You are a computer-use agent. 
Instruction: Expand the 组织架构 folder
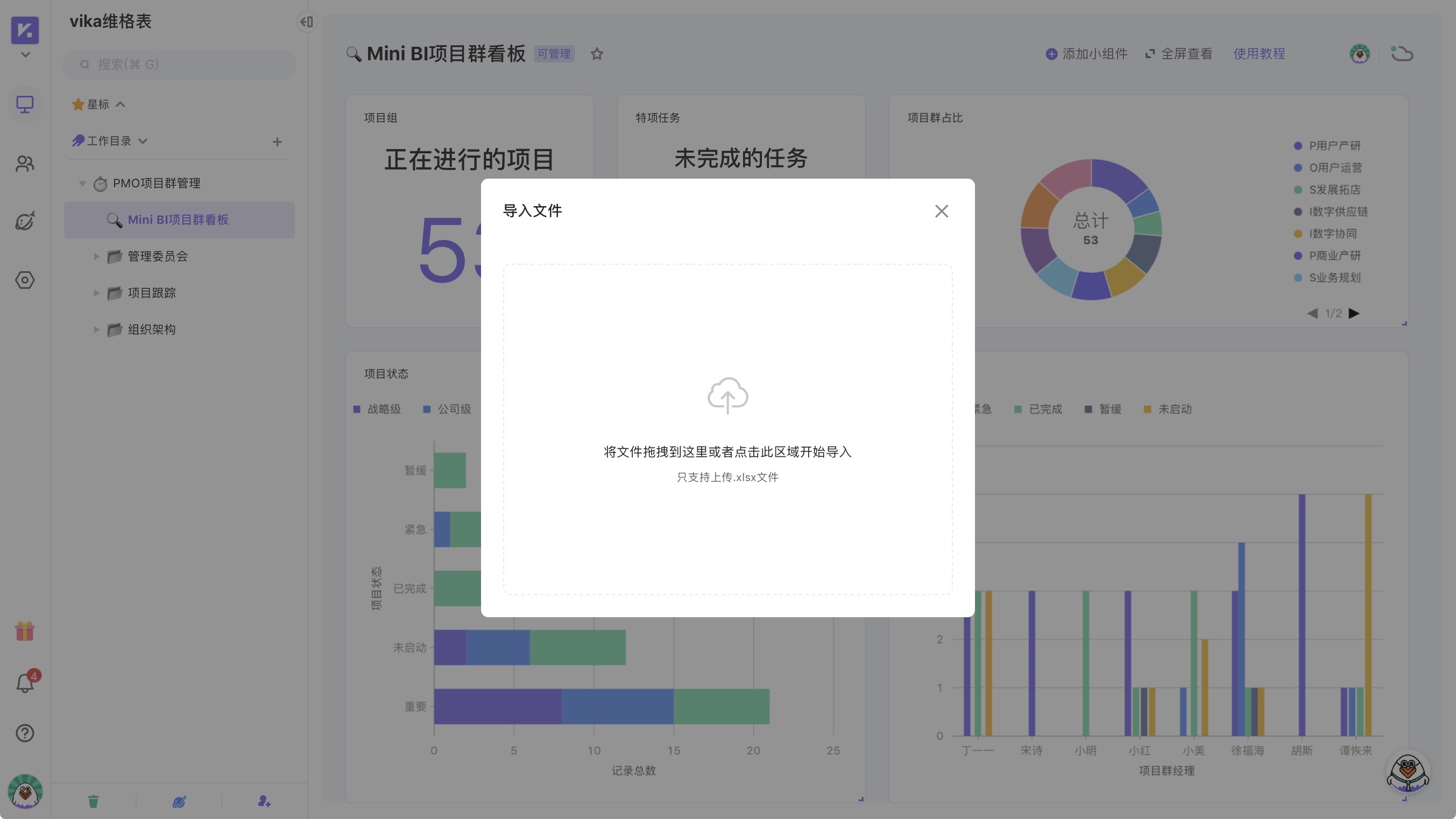pos(96,329)
